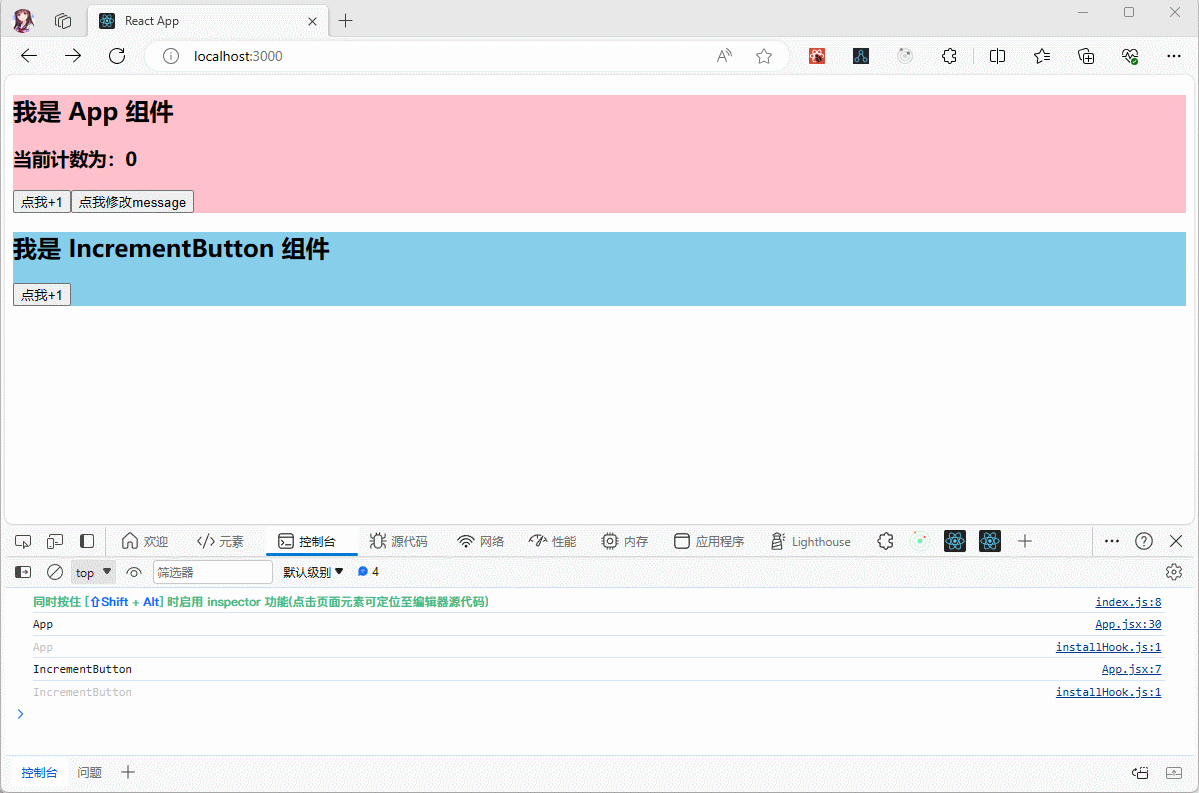This screenshot has height=793, width=1199.
Task: Open console settings gear
Action: (1174, 572)
